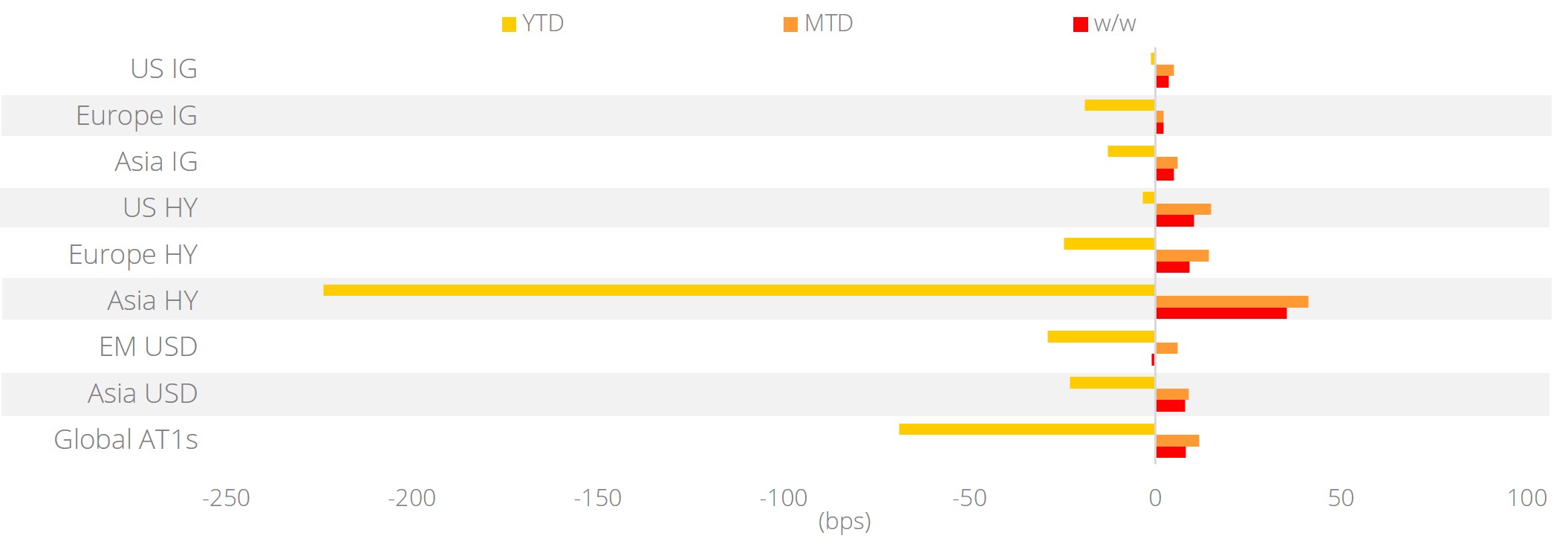The height and width of the screenshot is (544, 1568).
Task: Click the Europe HY yellow YTD bar
Action: (1109, 244)
